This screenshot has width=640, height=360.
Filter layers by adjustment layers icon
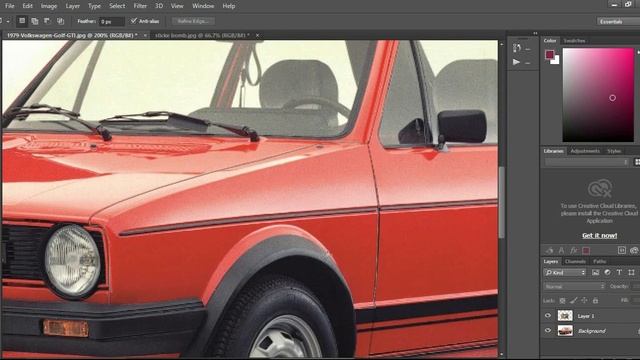click(x=607, y=272)
